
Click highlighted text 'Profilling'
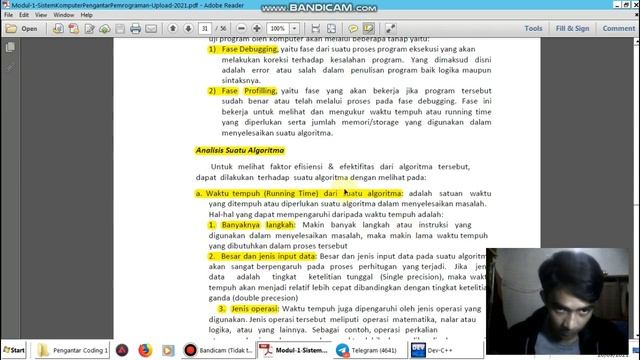click(260, 91)
